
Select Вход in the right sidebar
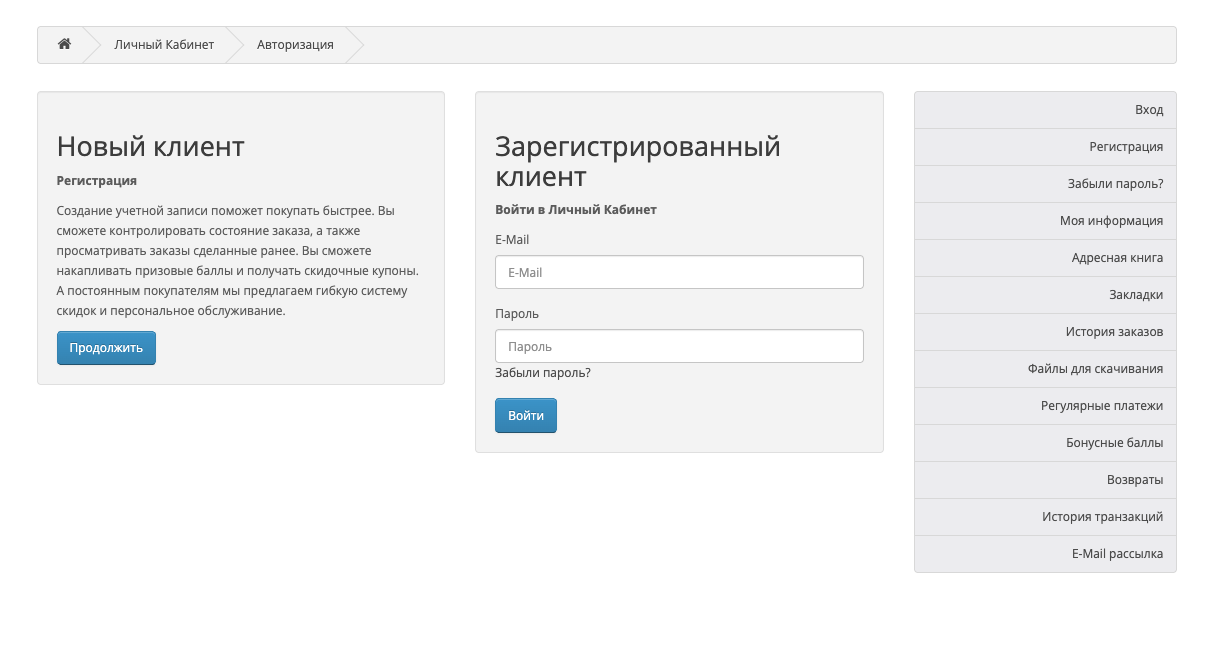pos(1148,110)
